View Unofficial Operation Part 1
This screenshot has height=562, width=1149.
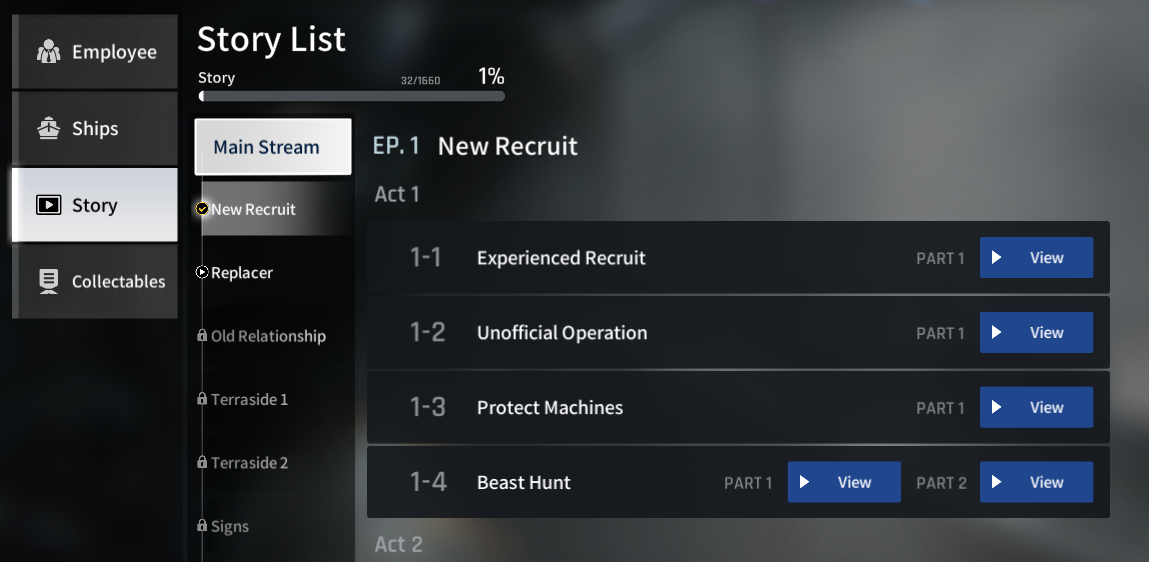coord(1035,333)
